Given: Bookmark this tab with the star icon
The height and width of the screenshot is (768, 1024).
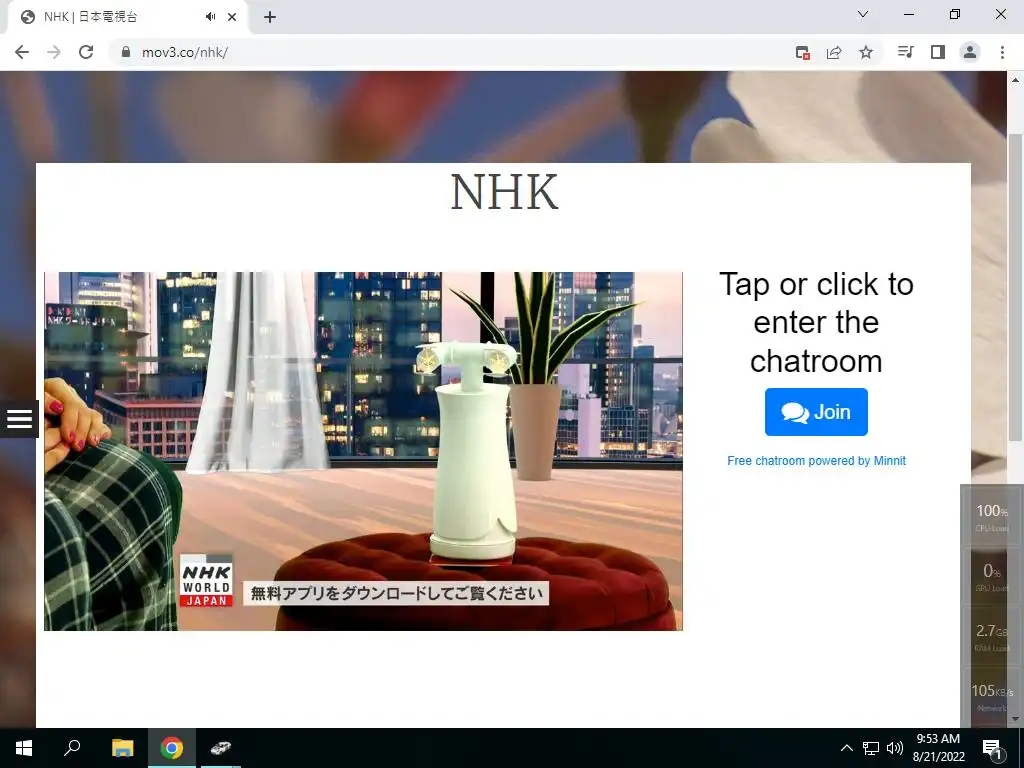Looking at the screenshot, I should click(x=866, y=52).
